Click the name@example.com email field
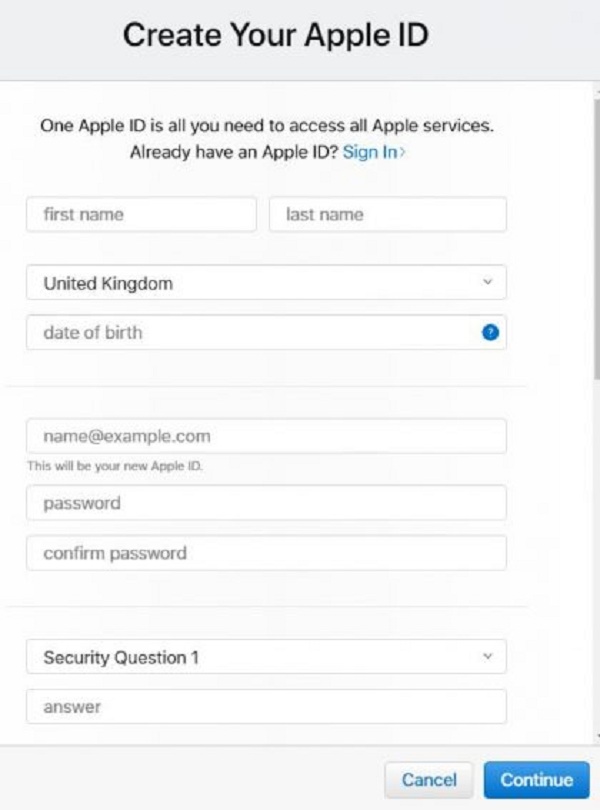The height and width of the screenshot is (810, 600). (x=266, y=436)
